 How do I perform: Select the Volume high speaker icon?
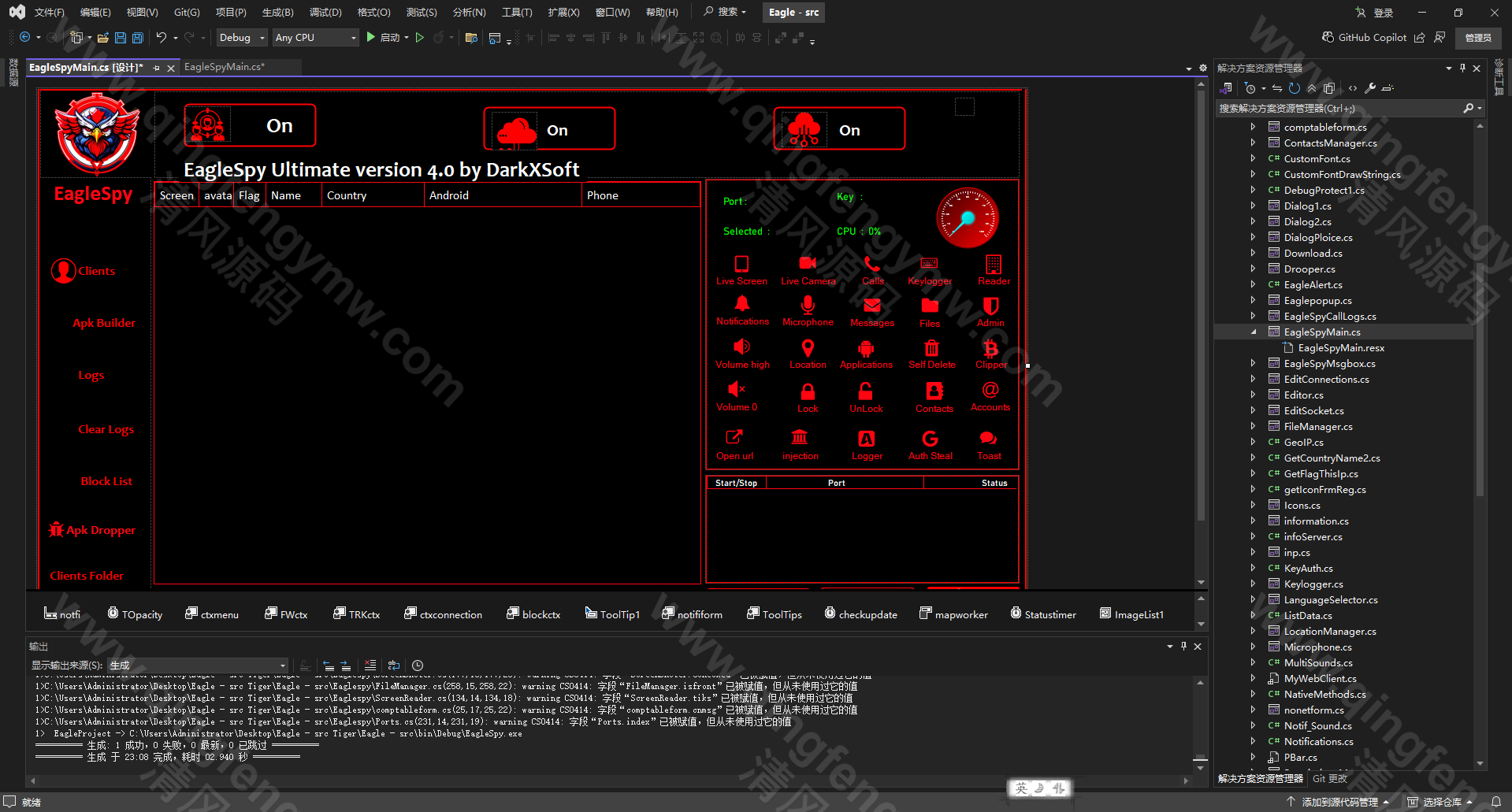[x=741, y=347]
